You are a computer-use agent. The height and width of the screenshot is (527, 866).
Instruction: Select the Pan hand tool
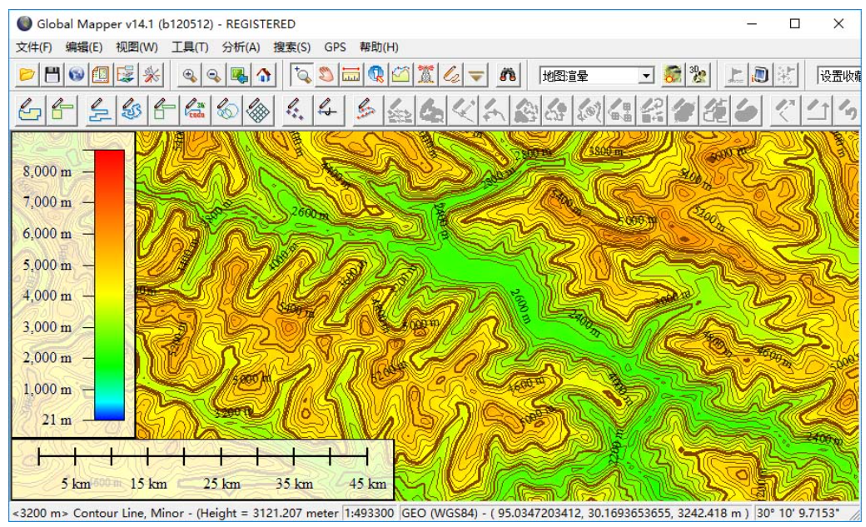click(326, 75)
